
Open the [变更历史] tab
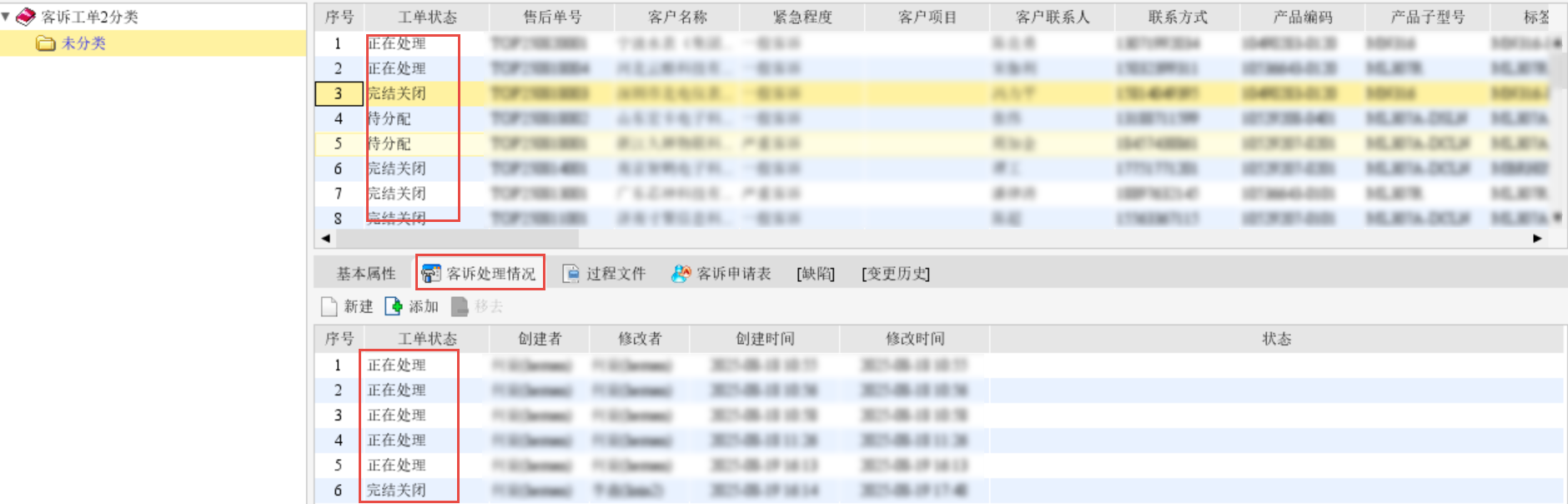896,274
